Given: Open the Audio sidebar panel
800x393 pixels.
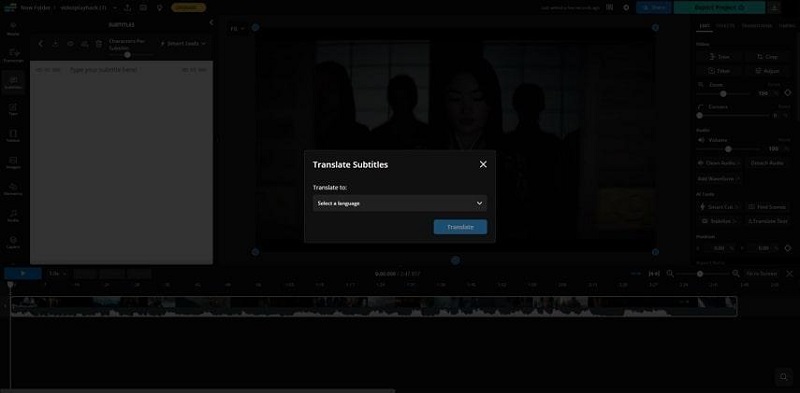Looking at the screenshot, I should click(x=13, y=215).
